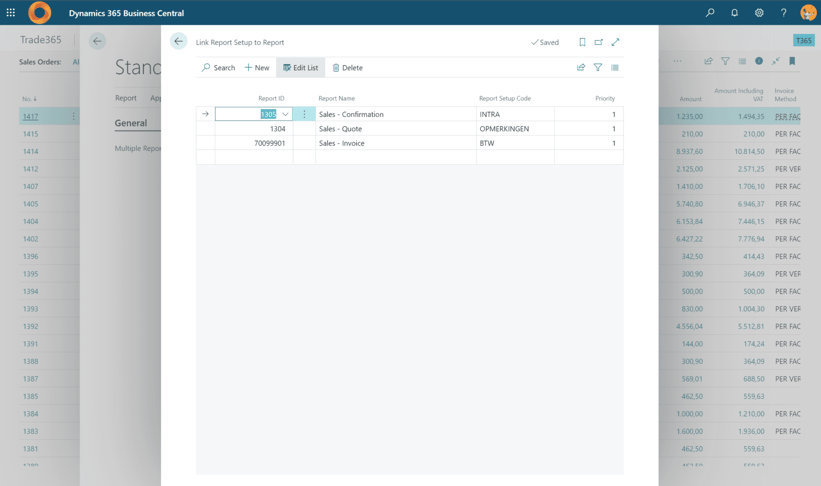This screenshot has height=486, width=821.
Task: Sort background list by No. column
Action: tap(29, 99)
